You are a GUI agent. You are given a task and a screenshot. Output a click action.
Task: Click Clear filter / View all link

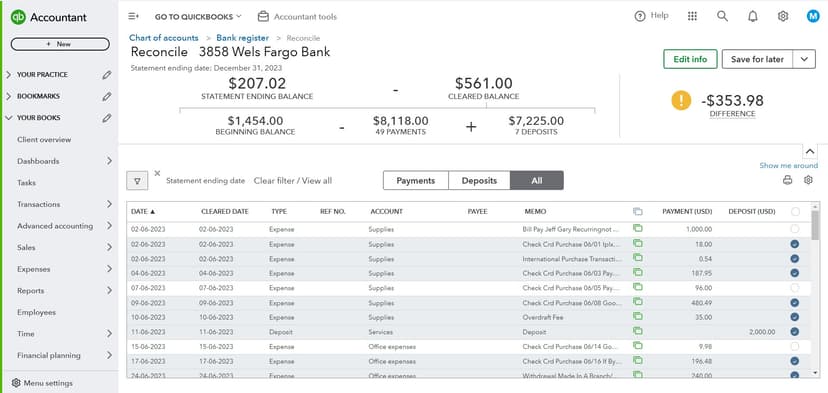click(x=293, y=181)
